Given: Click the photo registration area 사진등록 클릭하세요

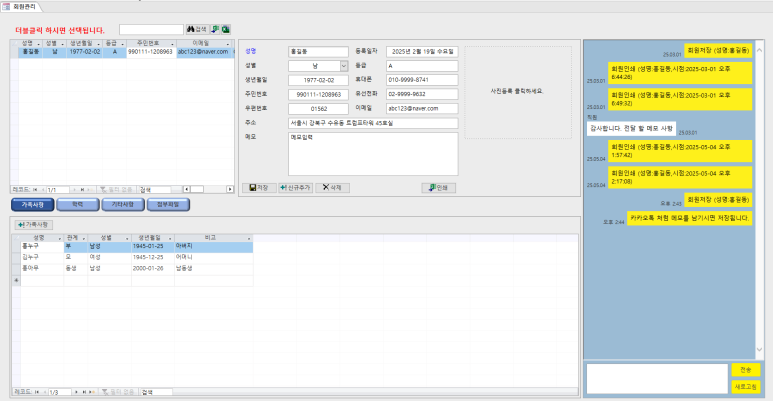Looking at the screenshot, I should coord(518,91).
